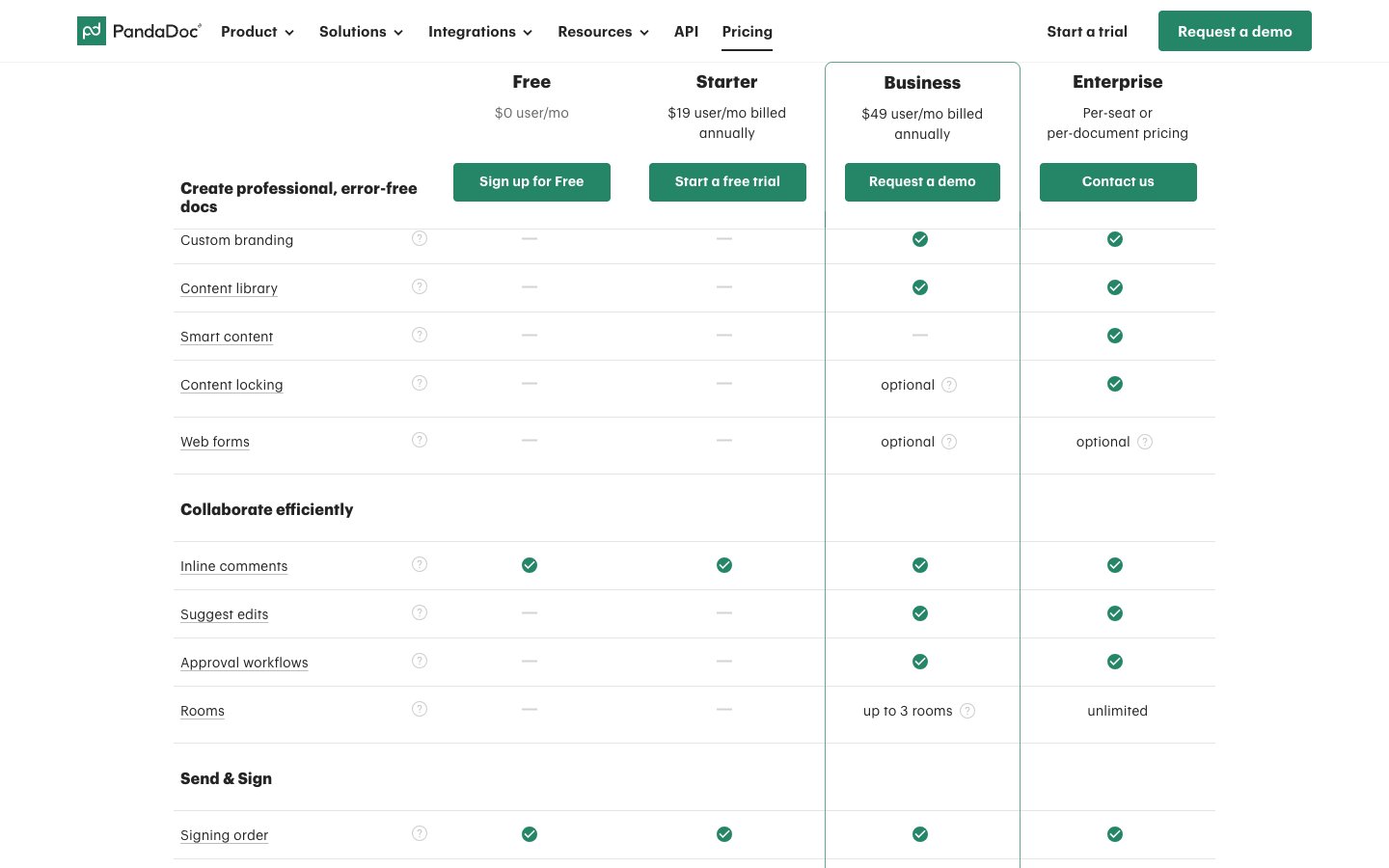Select the Pricing tab
Screen dimensions: 1389x868
[x=747, y=32]
